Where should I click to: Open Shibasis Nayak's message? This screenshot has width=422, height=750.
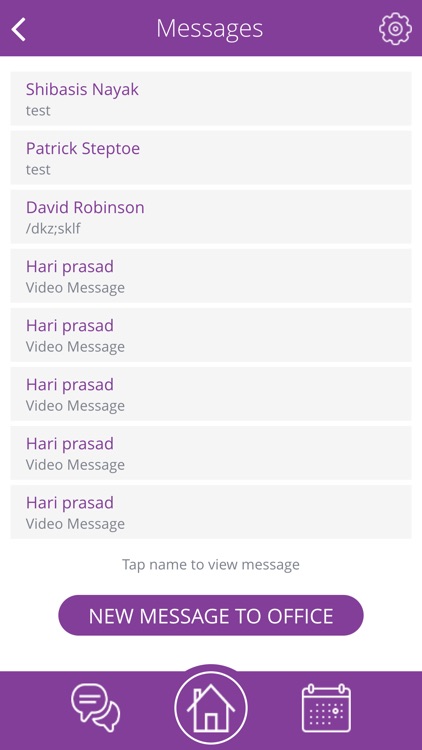tap(211, 99)
